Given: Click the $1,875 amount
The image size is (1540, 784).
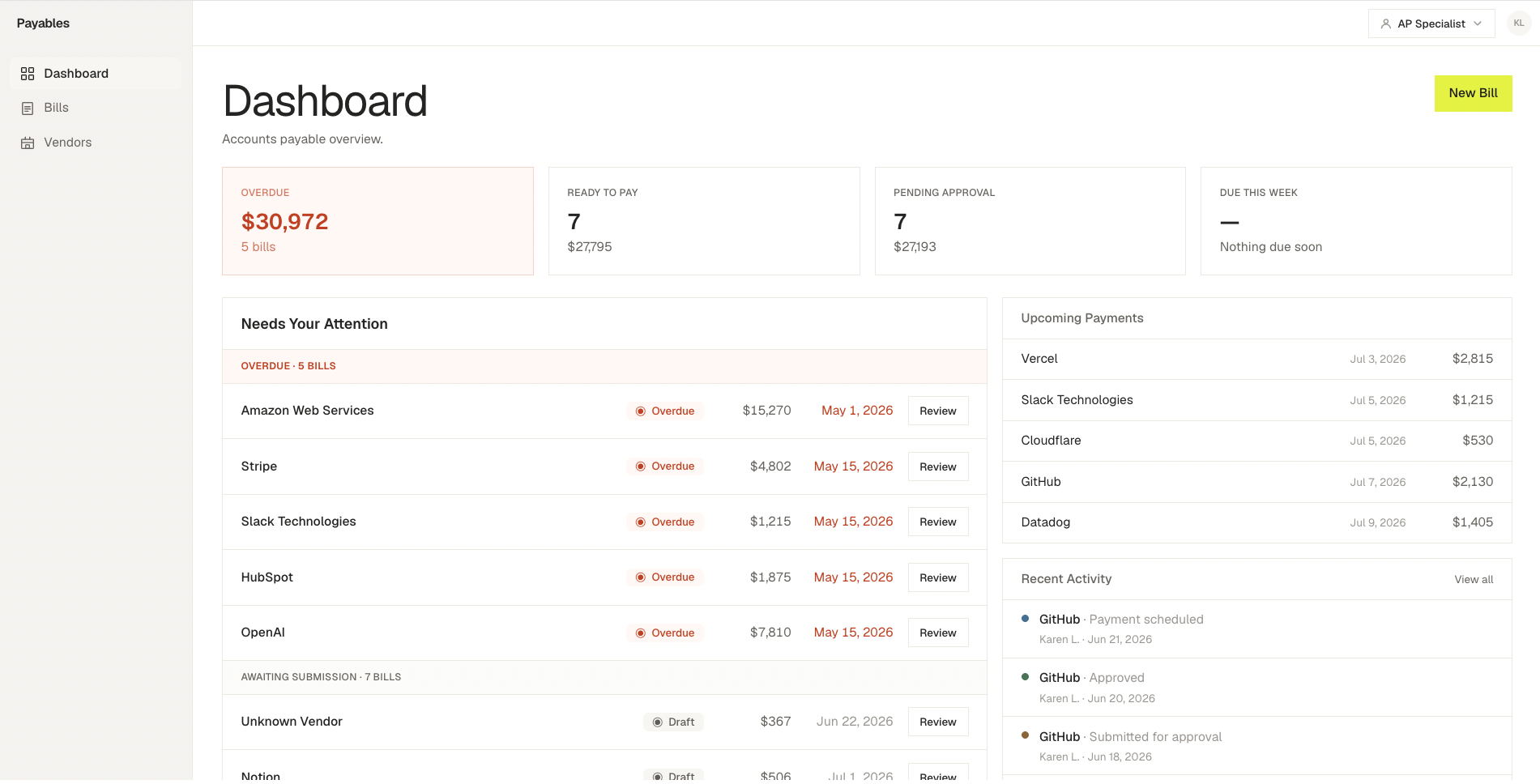Looking at the screenshot, I should click(770, 577).
